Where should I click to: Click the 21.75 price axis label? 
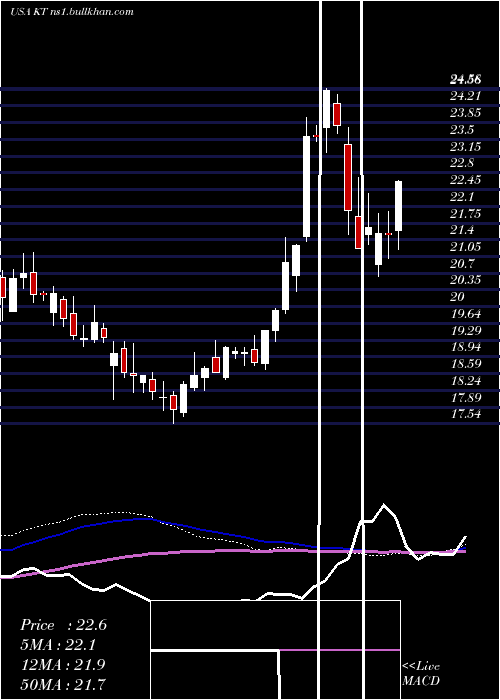click(x=466, y=213)
